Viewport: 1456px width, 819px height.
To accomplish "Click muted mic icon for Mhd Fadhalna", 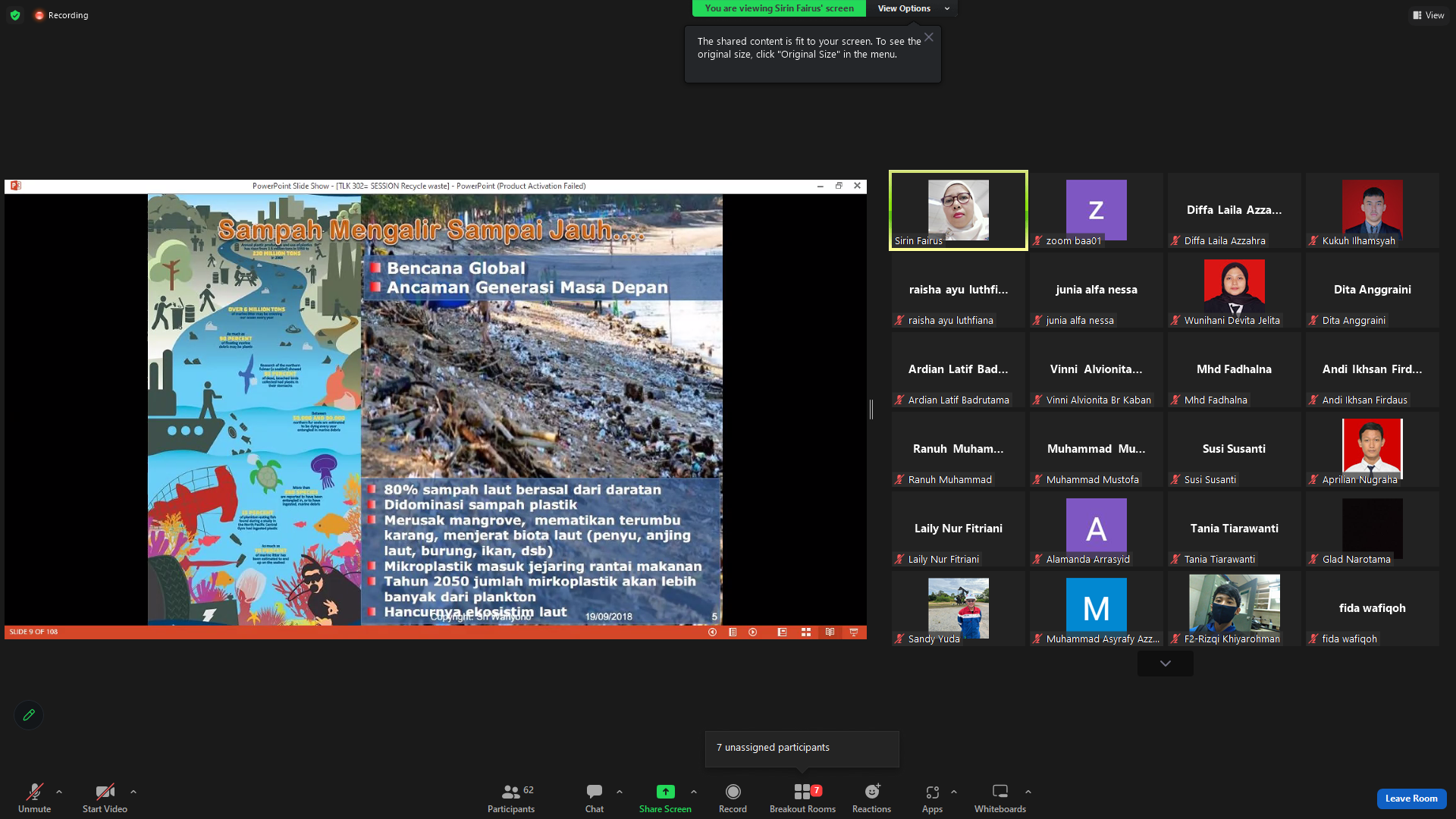I will point(1175,400).
